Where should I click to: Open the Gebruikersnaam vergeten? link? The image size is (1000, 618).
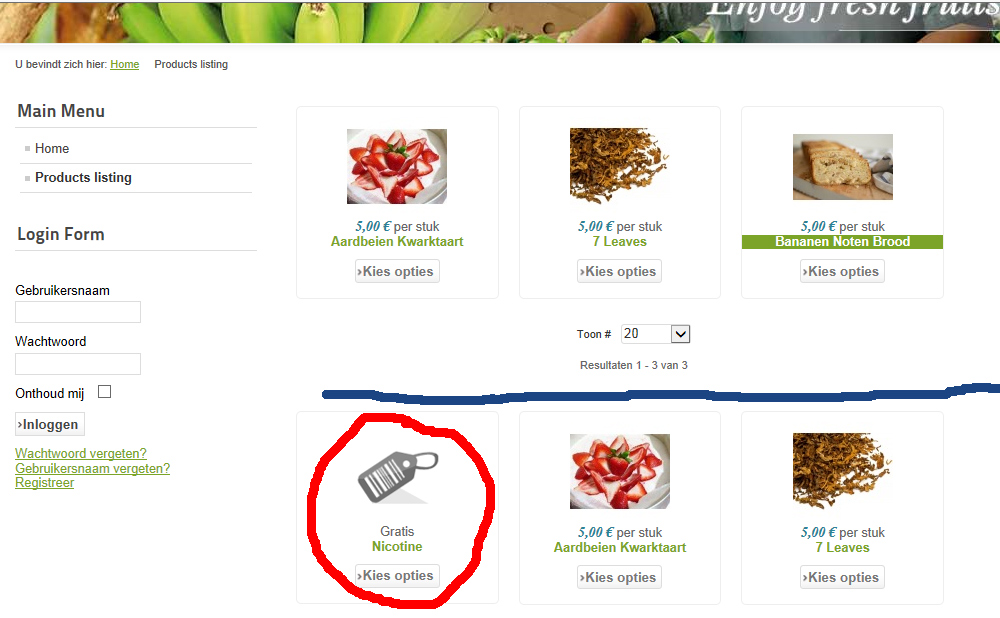(92, 468)
